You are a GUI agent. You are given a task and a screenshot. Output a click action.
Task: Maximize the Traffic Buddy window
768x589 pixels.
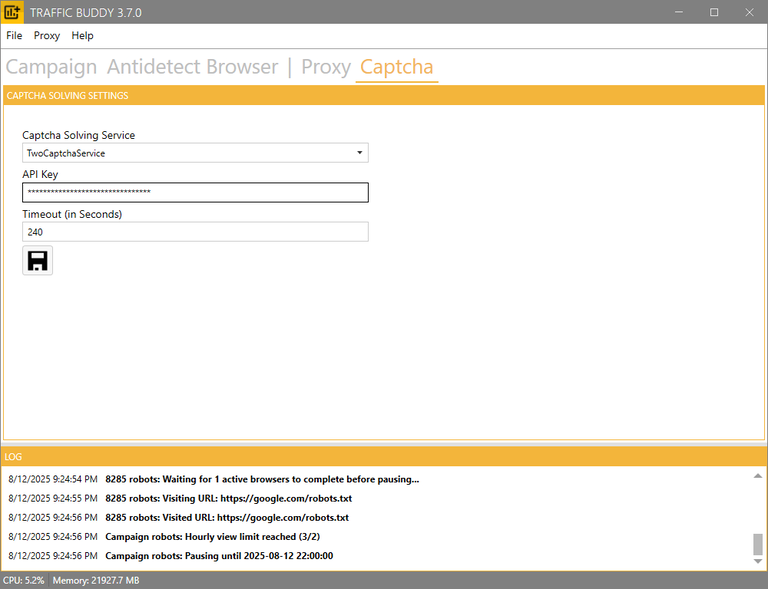tap(714, 12)
